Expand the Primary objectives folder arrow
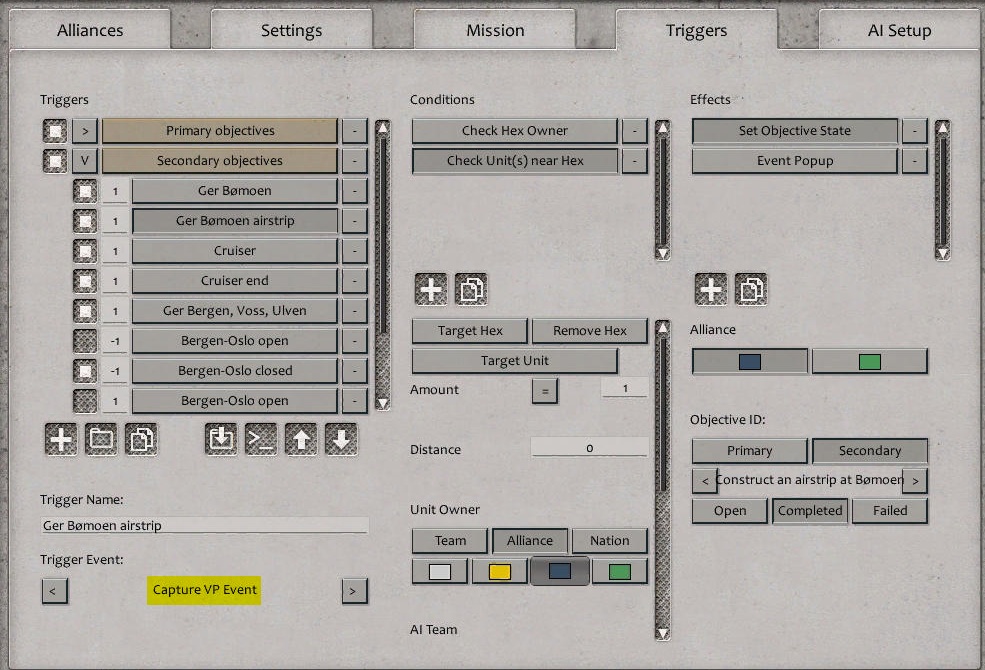Screen dimensions: 985x670 tap(85, 131)
